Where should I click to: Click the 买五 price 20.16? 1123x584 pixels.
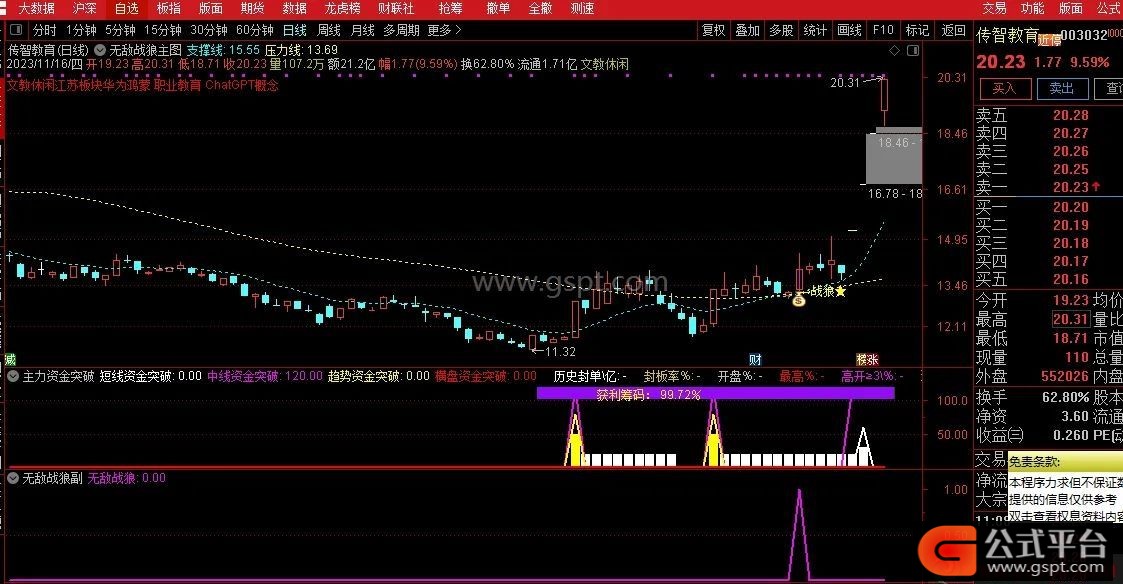(1071, 279)
